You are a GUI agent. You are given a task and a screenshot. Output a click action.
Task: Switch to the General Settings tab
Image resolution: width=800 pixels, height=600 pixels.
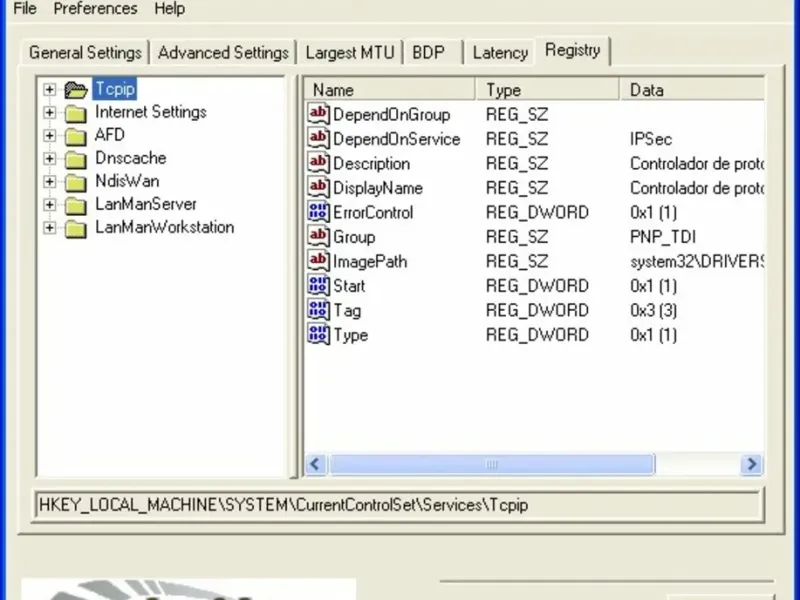pyautogui.click(x=85, y=53)
